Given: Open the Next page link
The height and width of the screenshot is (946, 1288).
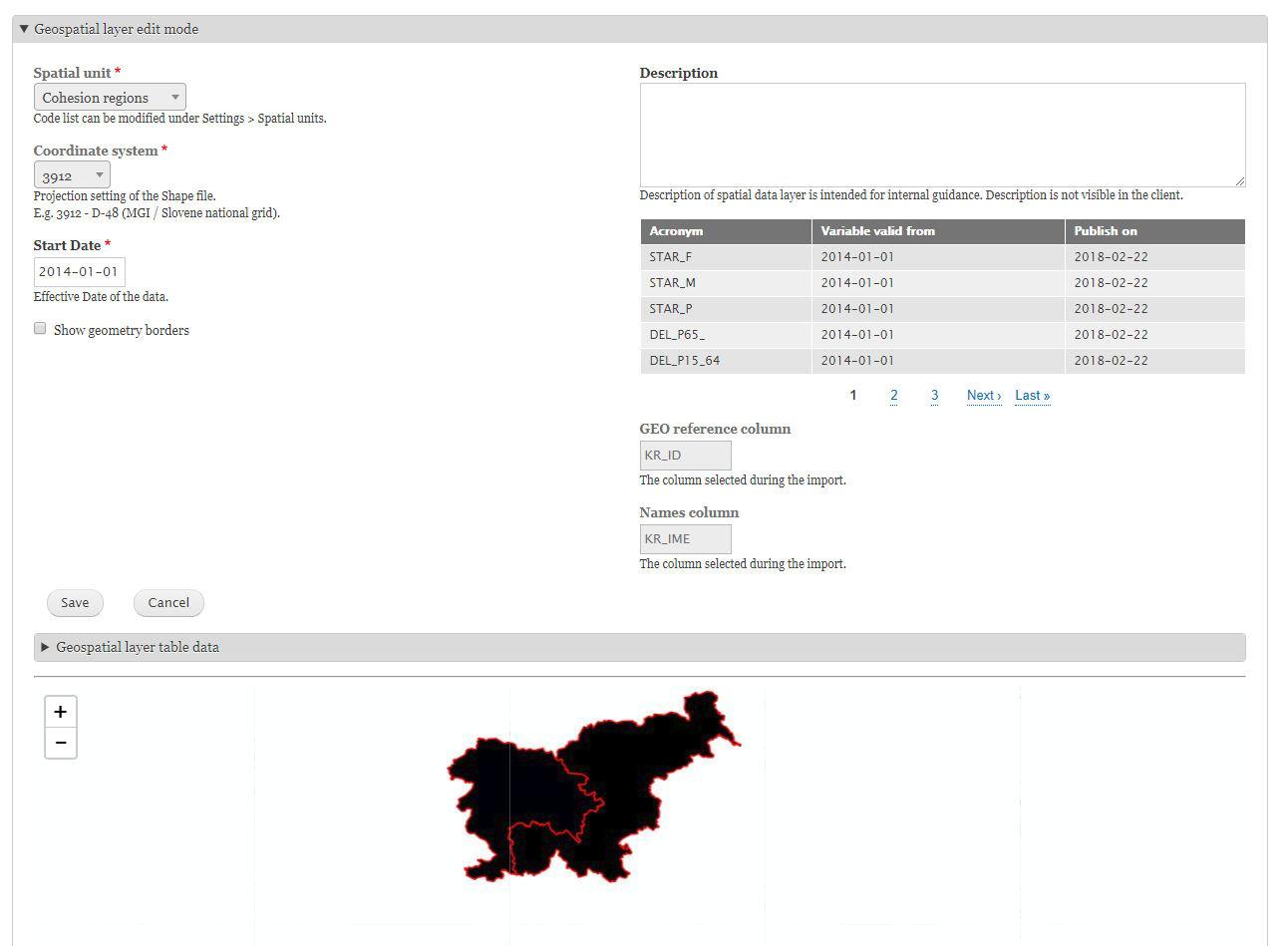Looking at the screenshot, I should point(984,396).
